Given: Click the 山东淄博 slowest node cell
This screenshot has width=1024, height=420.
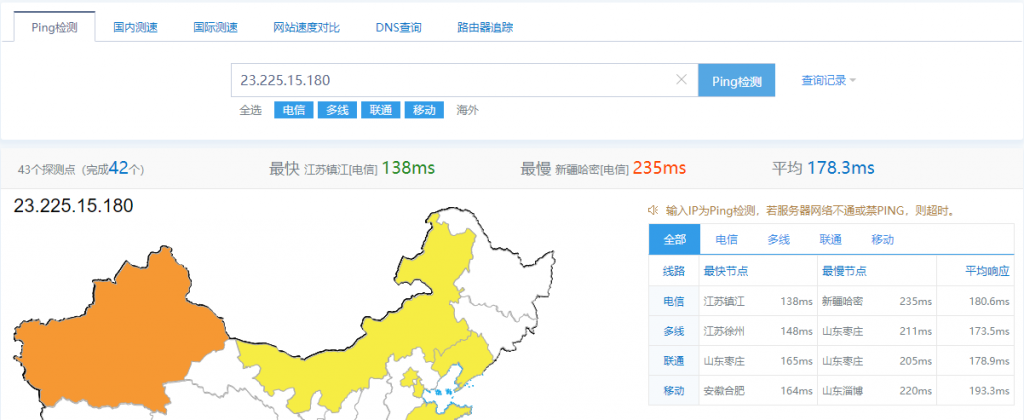Looking at the screenshot, I should click(842, 391).
